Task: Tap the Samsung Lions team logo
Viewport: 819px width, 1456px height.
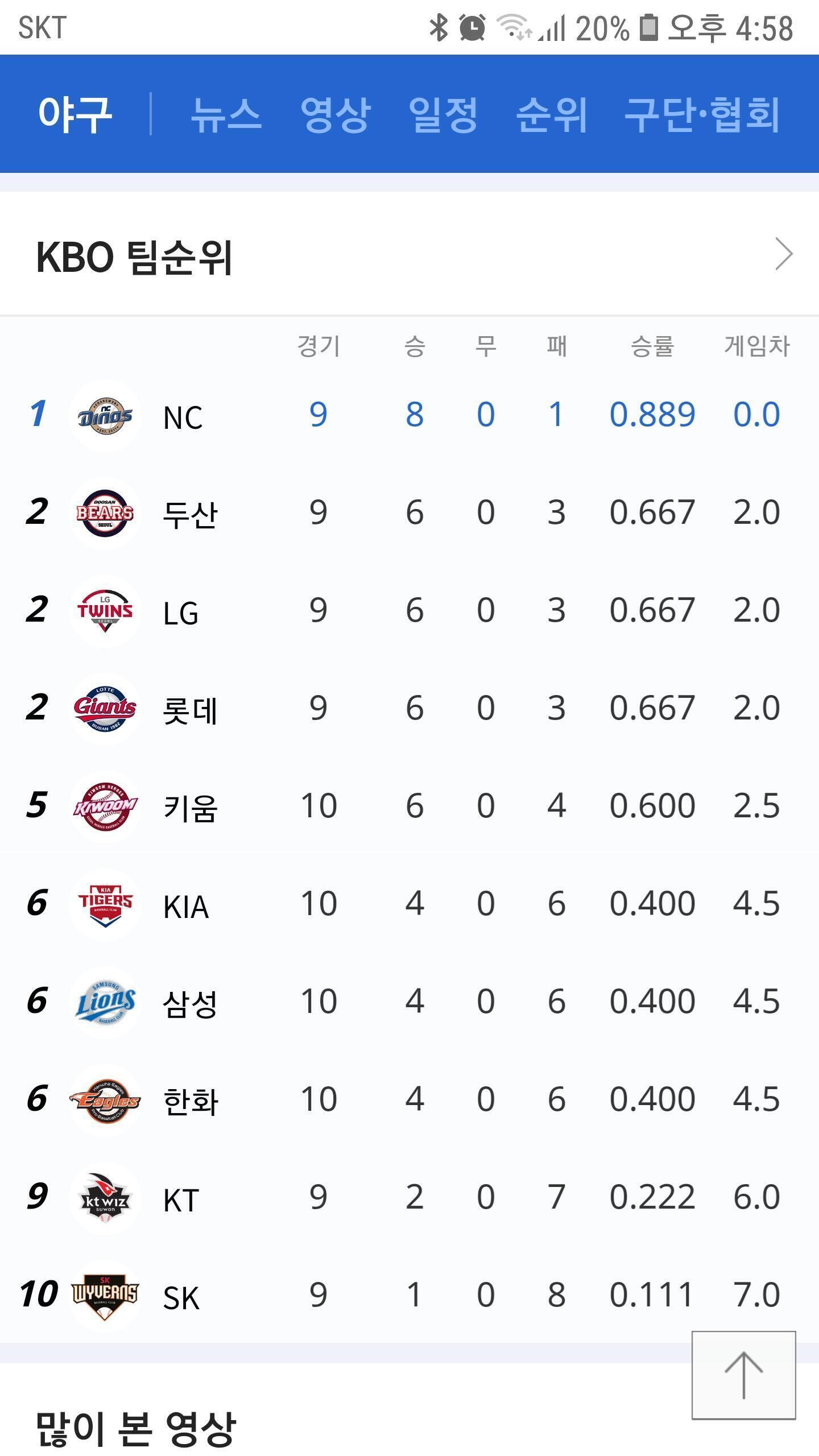Action: coord(105,1002)
